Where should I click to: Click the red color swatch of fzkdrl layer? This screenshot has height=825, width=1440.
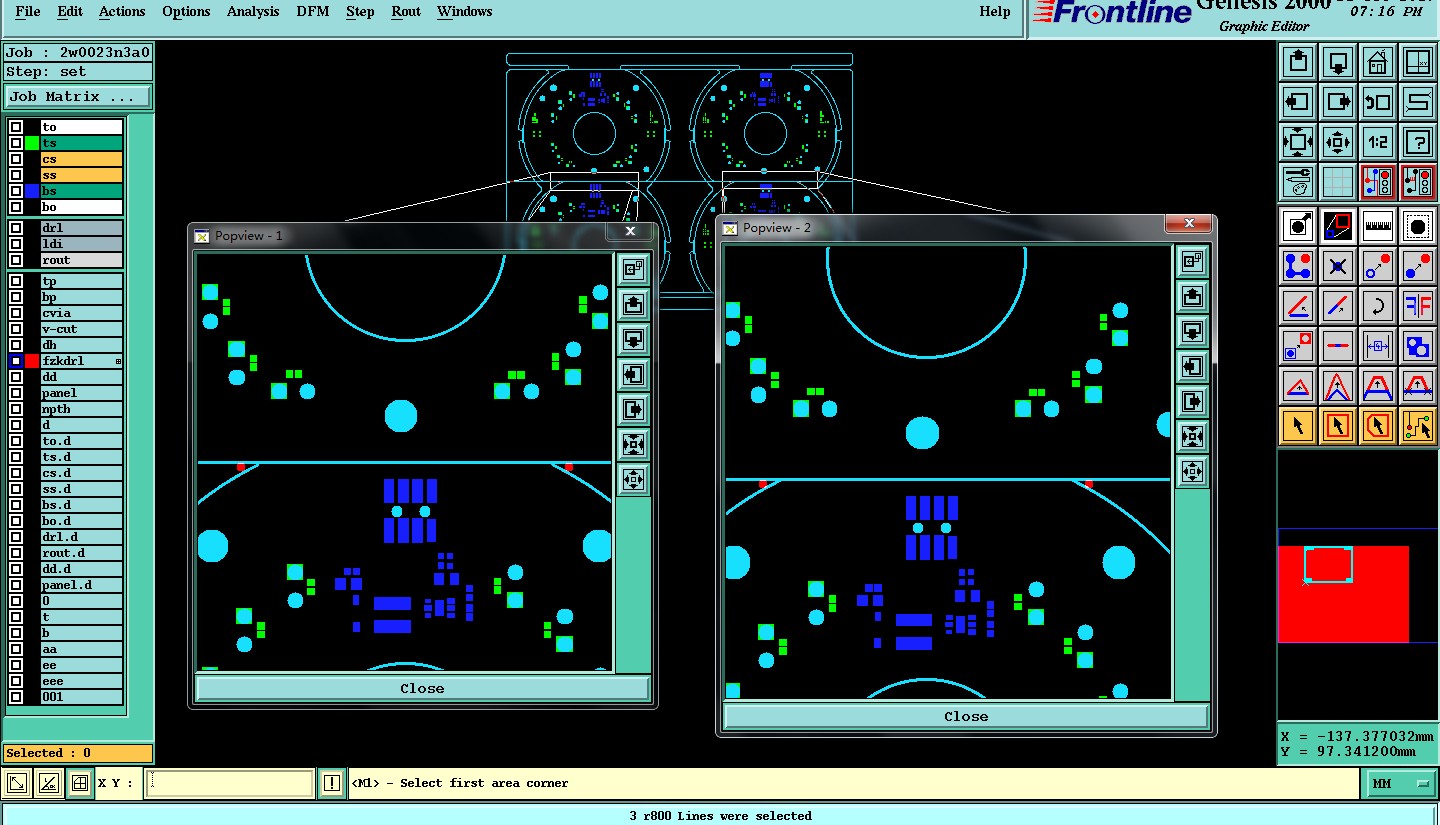tap(32, 361)
